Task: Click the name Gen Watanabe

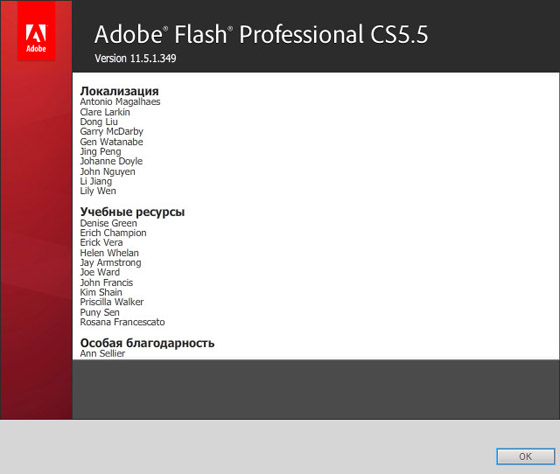Action: pyautogui.click(x=111, y=142)
